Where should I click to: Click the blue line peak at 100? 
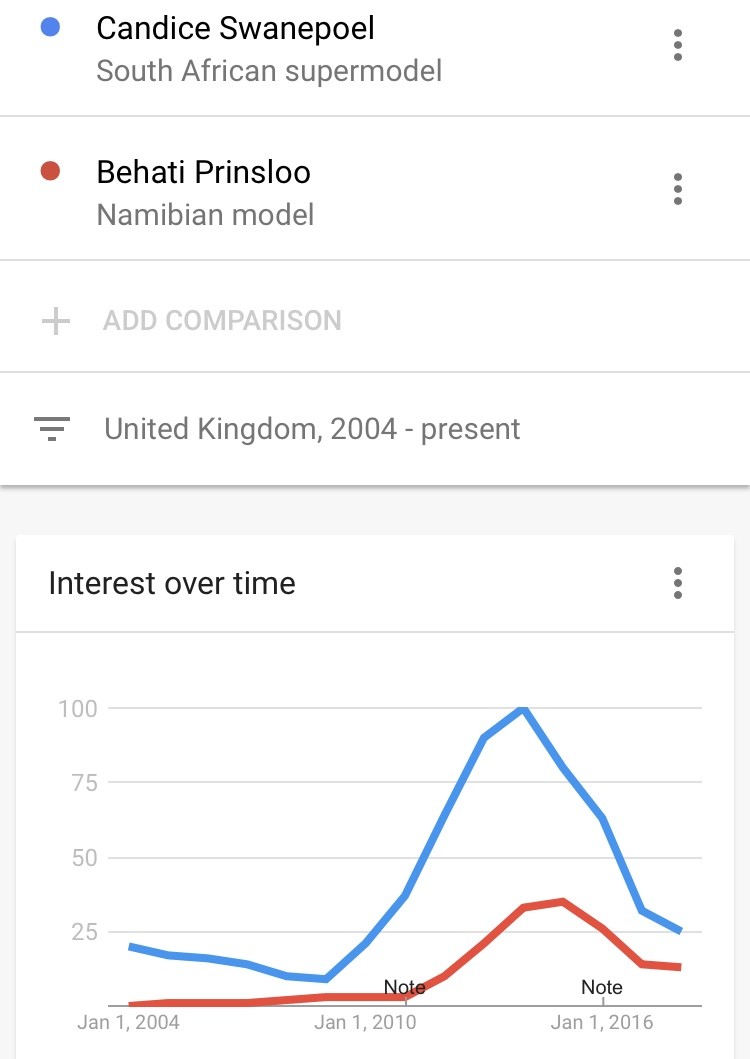point(522,708)
